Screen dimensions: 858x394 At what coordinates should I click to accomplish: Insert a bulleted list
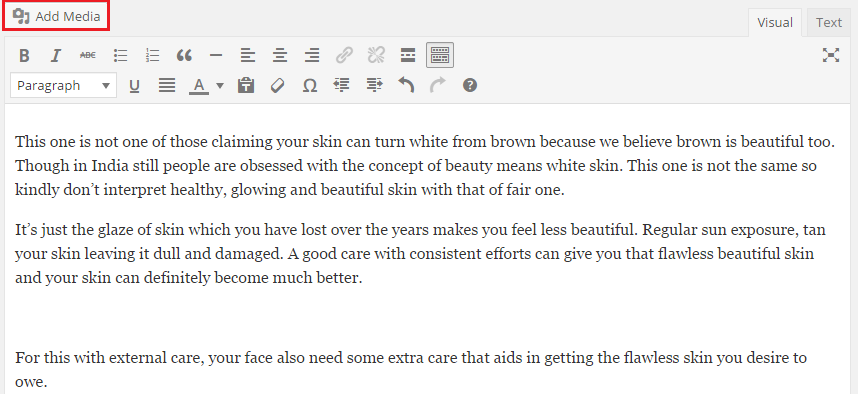click(120, 55)
